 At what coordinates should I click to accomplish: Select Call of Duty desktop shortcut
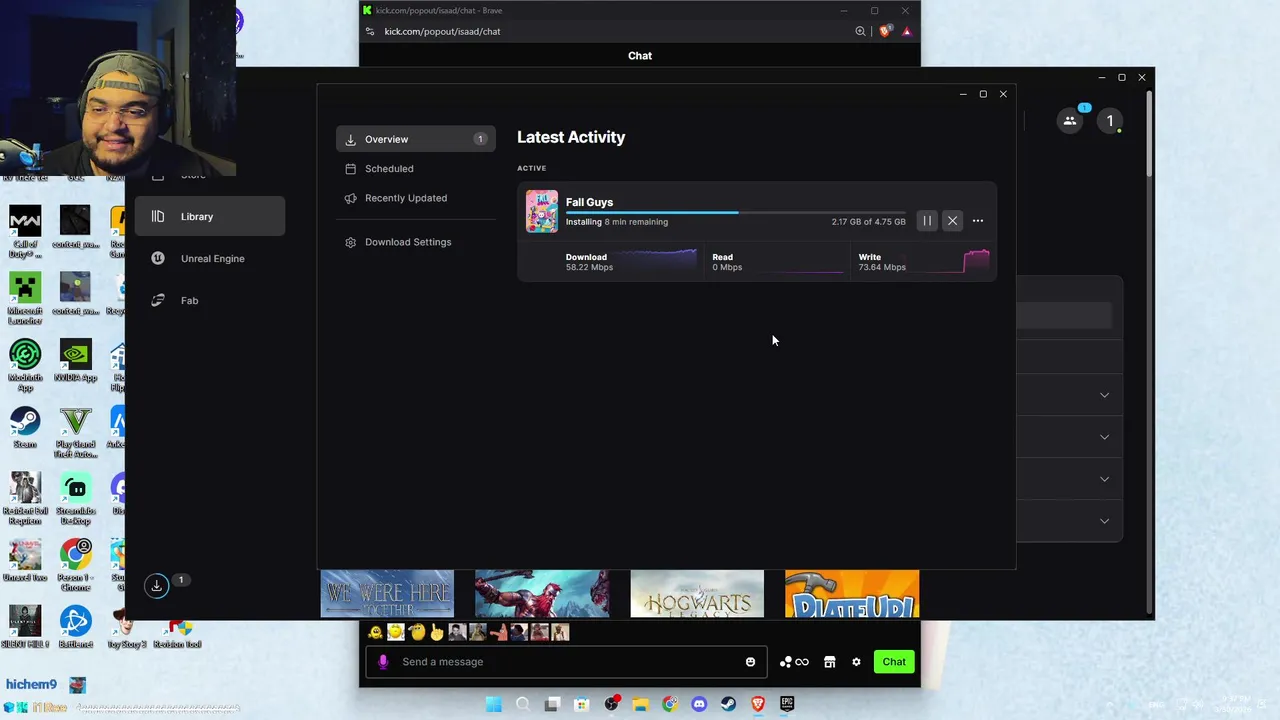[x=25, y=232]
